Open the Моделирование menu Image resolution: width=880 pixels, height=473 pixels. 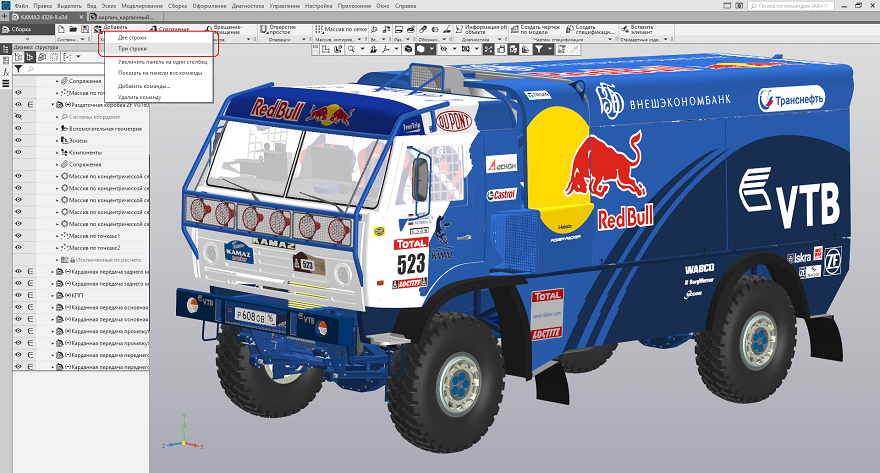(142, 6)
